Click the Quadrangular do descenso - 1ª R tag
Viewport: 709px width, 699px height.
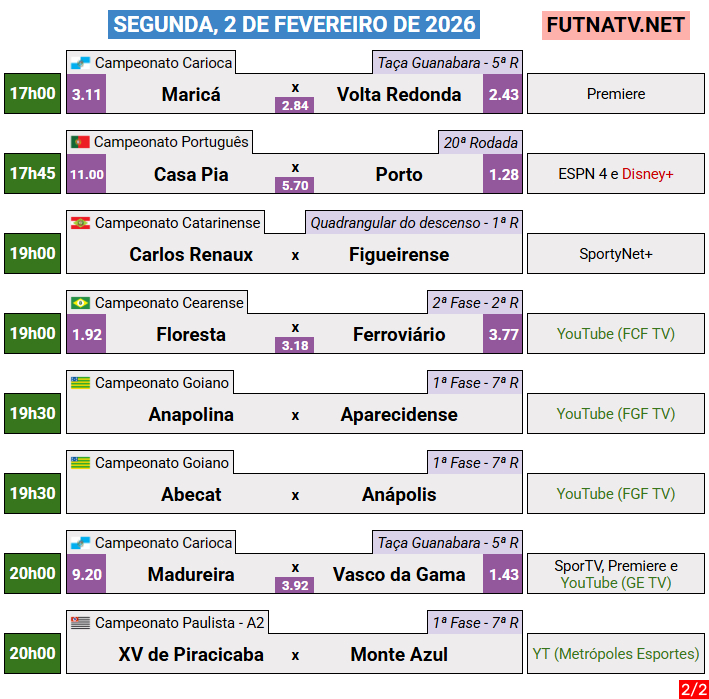pos(413,223)
